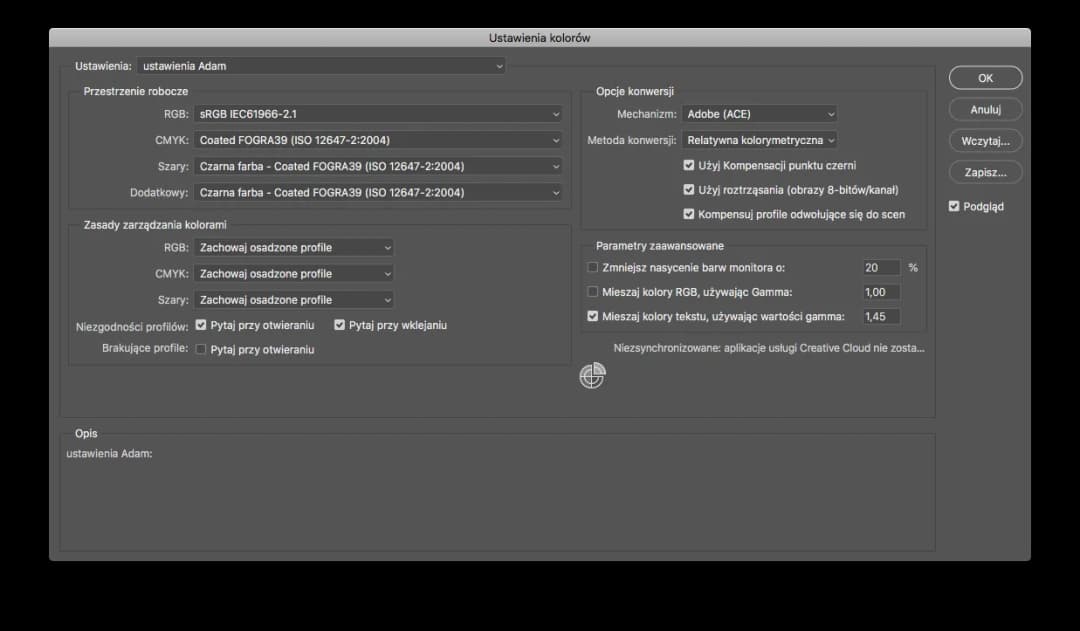Screen dimensions: 1080x631
Task: Open the Dodatkowy spot working space dropdown
Action: [x=378, y=192]
